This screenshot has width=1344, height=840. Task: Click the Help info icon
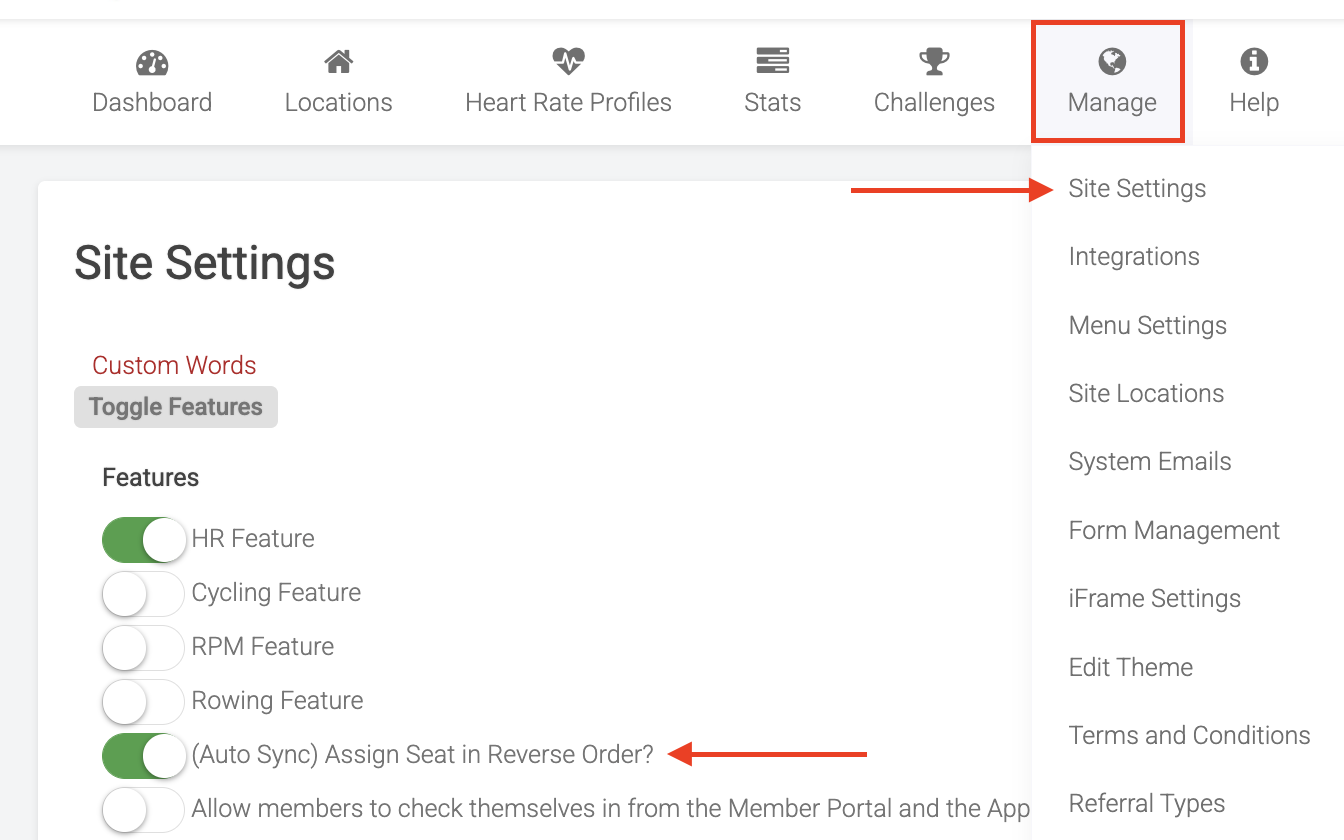(x=1254, y=62)
